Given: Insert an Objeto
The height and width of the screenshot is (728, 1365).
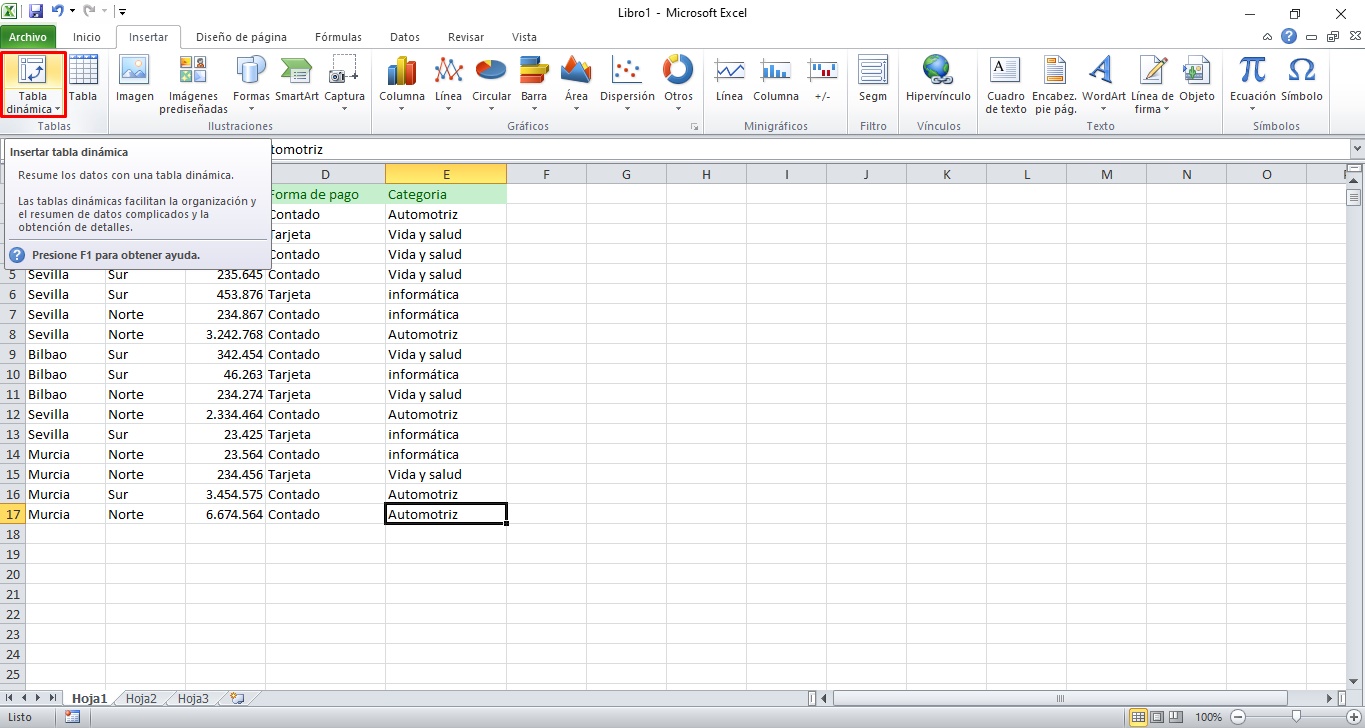Looking at the screenshot, I should click(x=1196, y=80).
